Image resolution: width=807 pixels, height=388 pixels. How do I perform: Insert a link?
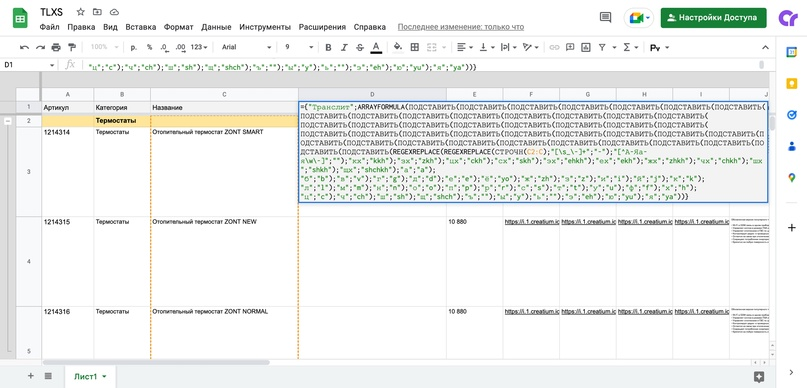coord(554,47)
